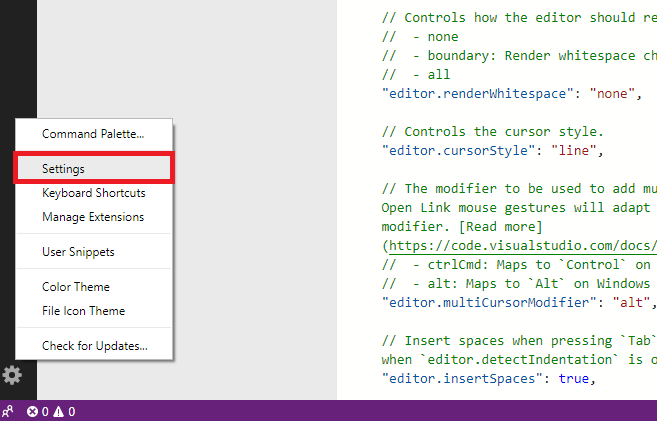Image resolution: width=657 pixels, height=421 pixels.
Task: Select File Icon Theme menu entry
Action: (x=94, y=311)
